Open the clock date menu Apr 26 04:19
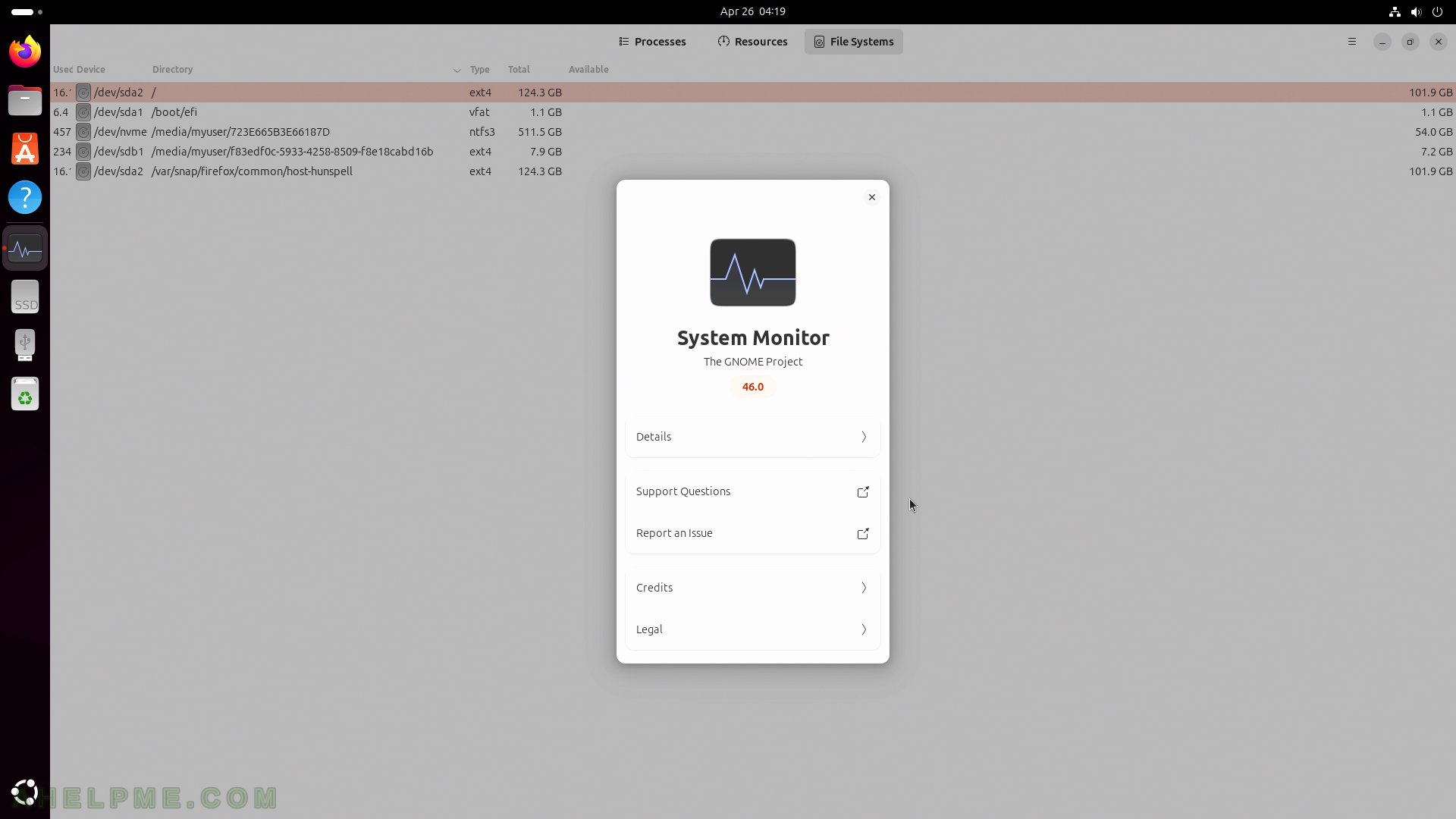 point(753,11)
